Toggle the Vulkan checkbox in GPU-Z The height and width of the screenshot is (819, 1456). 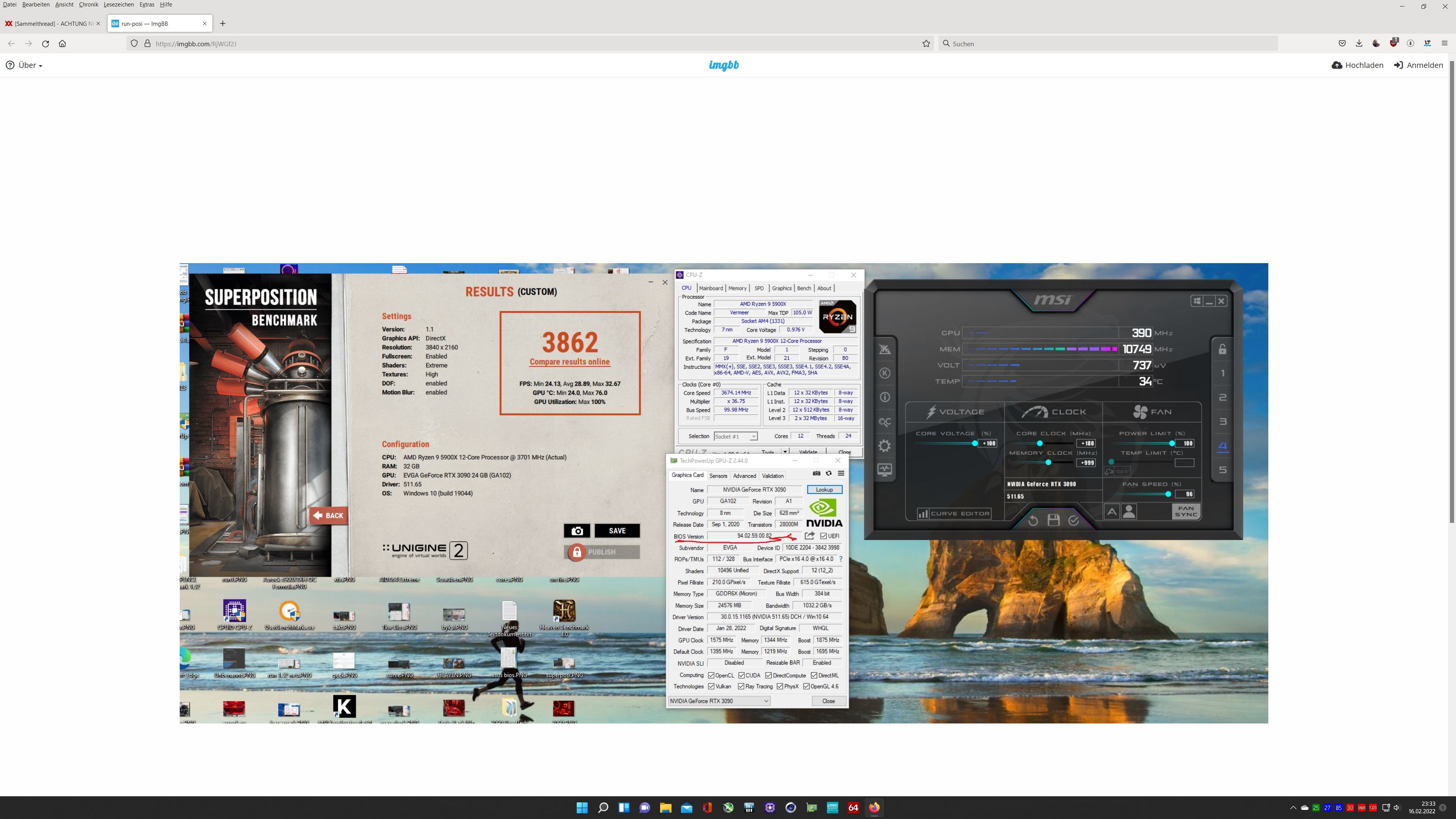[711, 686]
